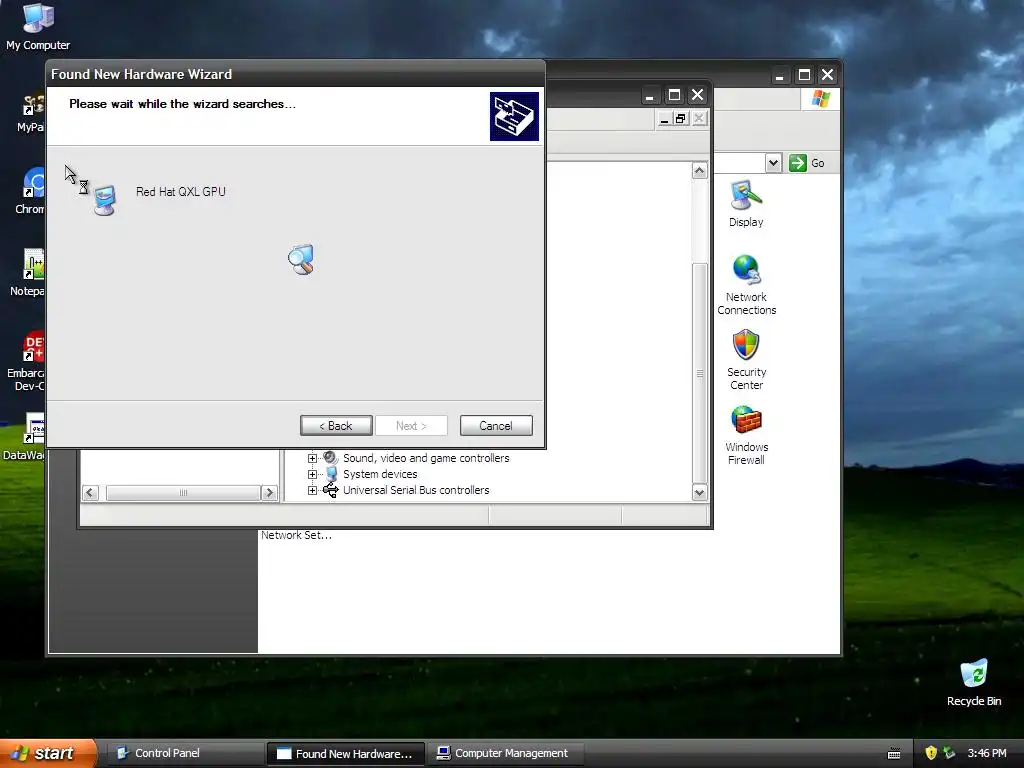The image size is (1024, 768).
Task: Click the left pane horizontal scrollbar thumb
Action: pos(184,493)
